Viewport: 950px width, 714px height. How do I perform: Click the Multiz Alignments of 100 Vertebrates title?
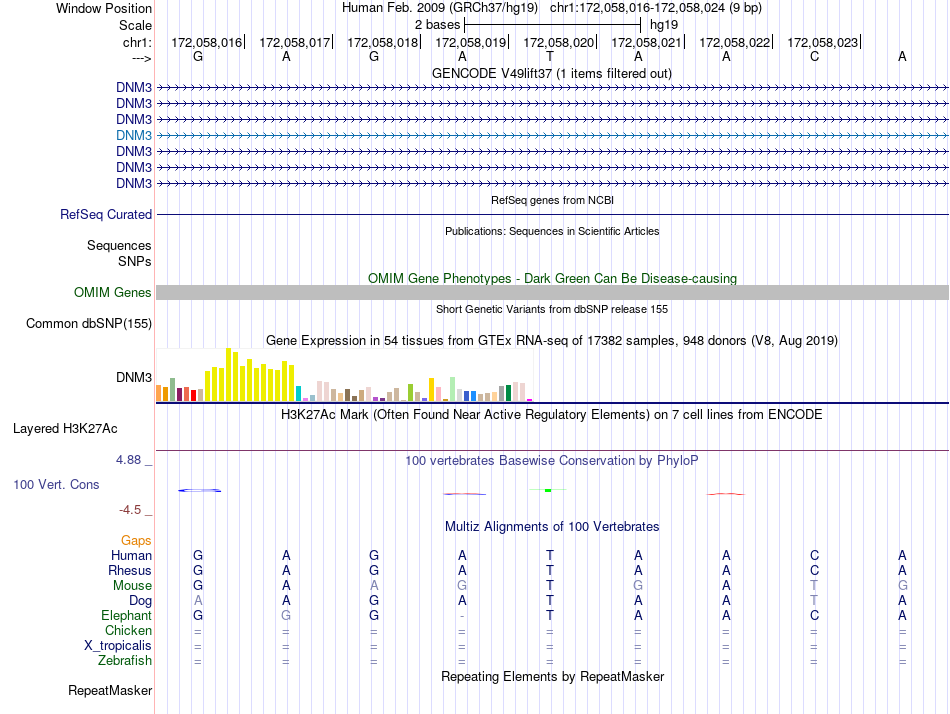[x=551, y=526]
